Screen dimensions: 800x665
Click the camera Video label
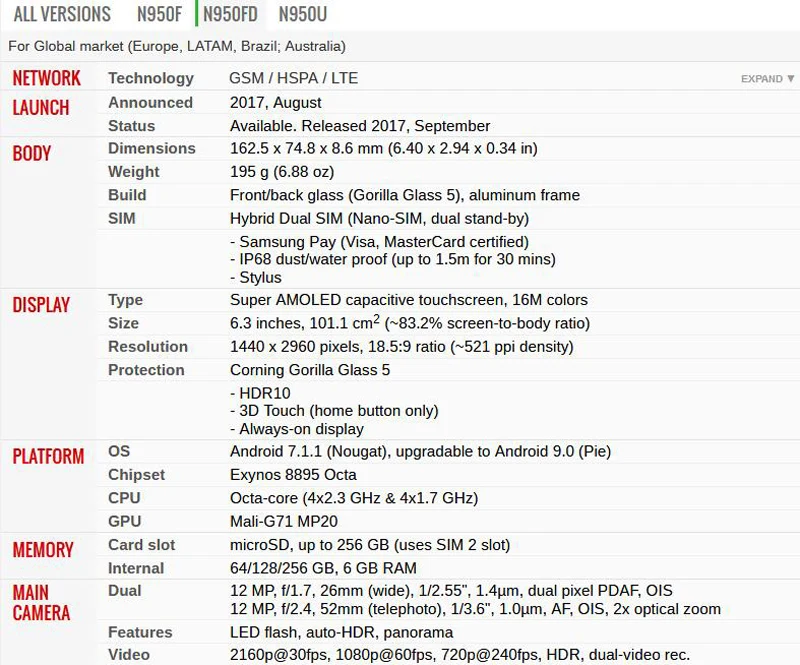[x=129, y=655]
